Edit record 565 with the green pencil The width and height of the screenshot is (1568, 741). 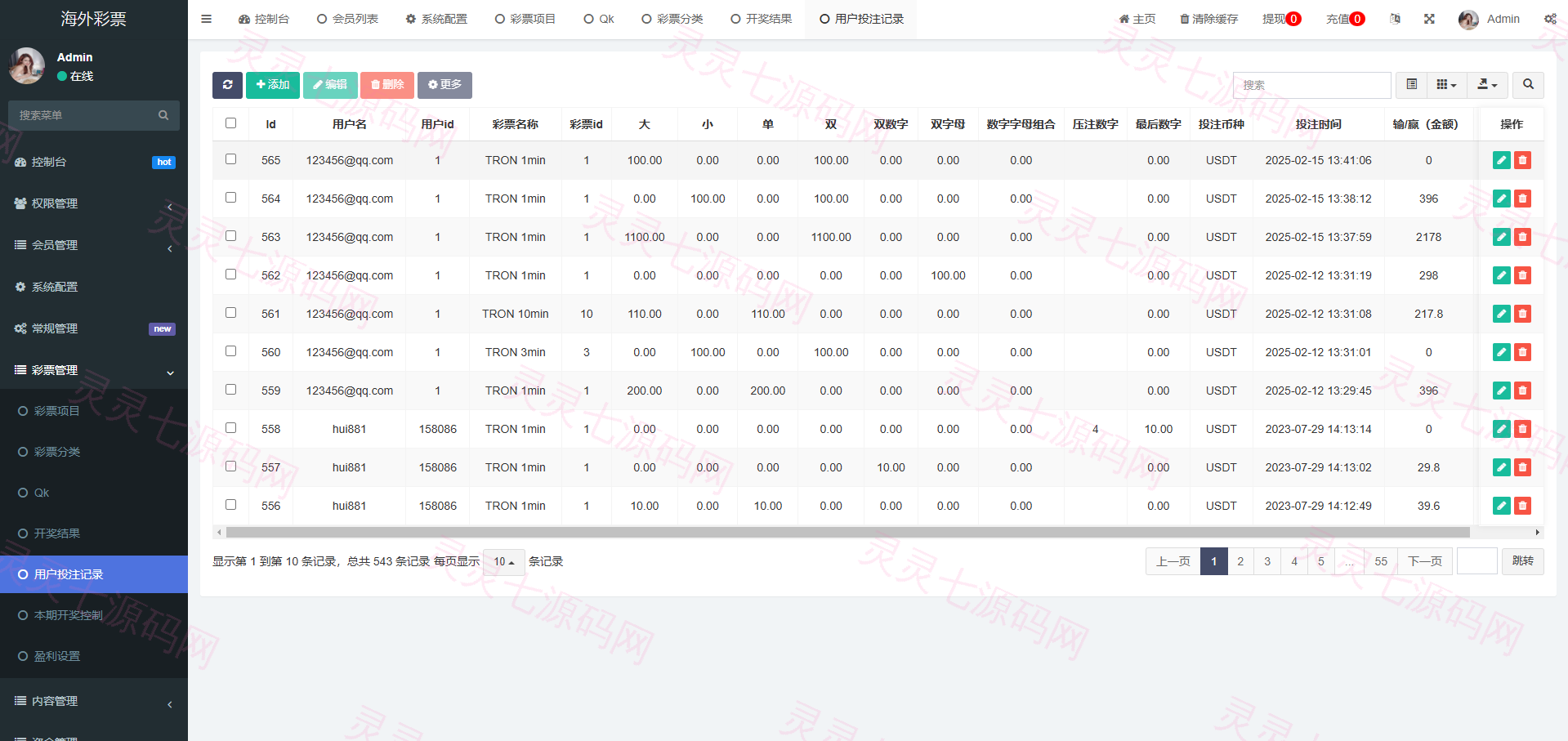coord(1502,160)
